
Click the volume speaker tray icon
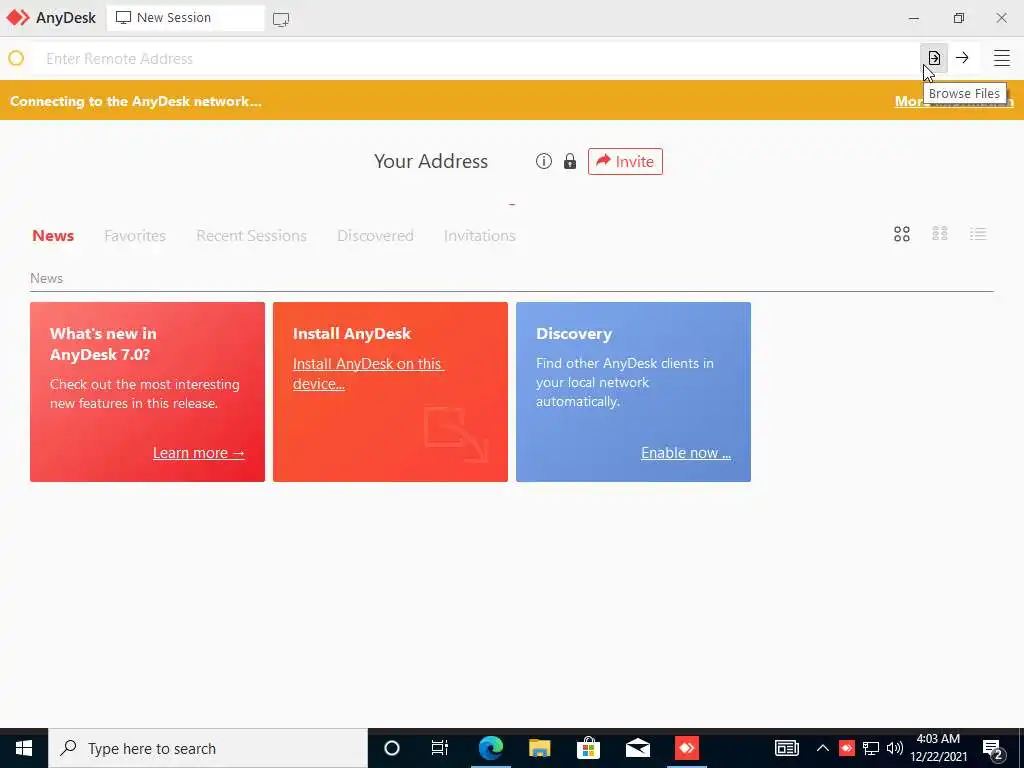click(895, 748)
